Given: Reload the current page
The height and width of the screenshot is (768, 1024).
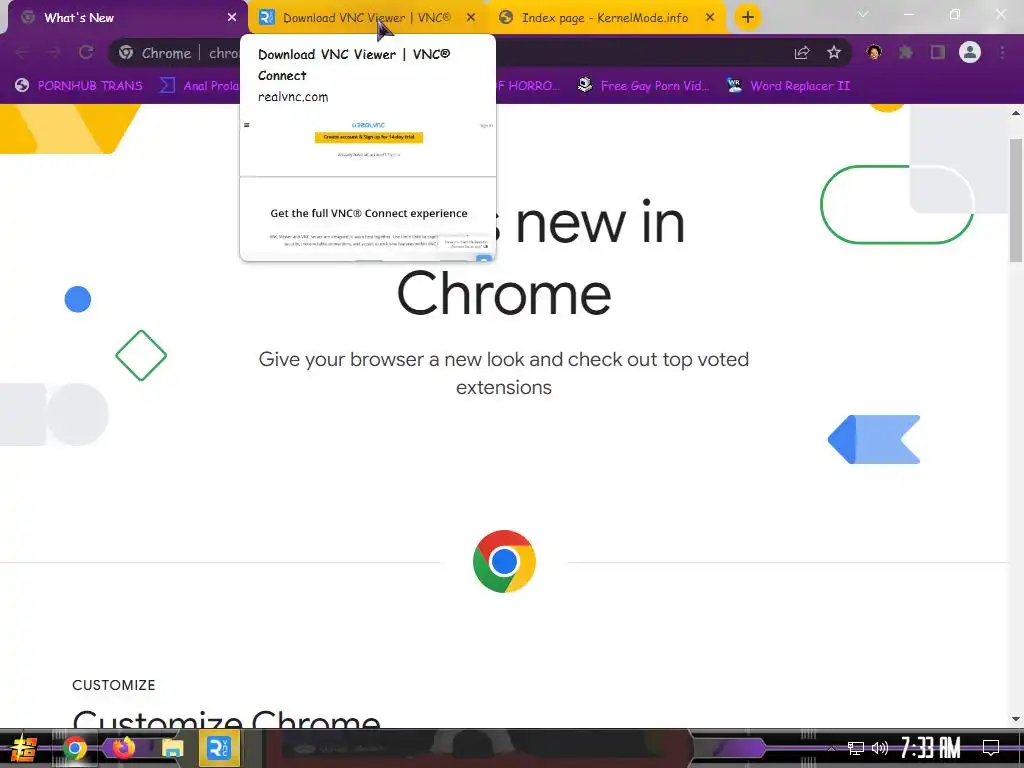Looking at the screenshot, I should pyautogui.click(x=86, y=53).
